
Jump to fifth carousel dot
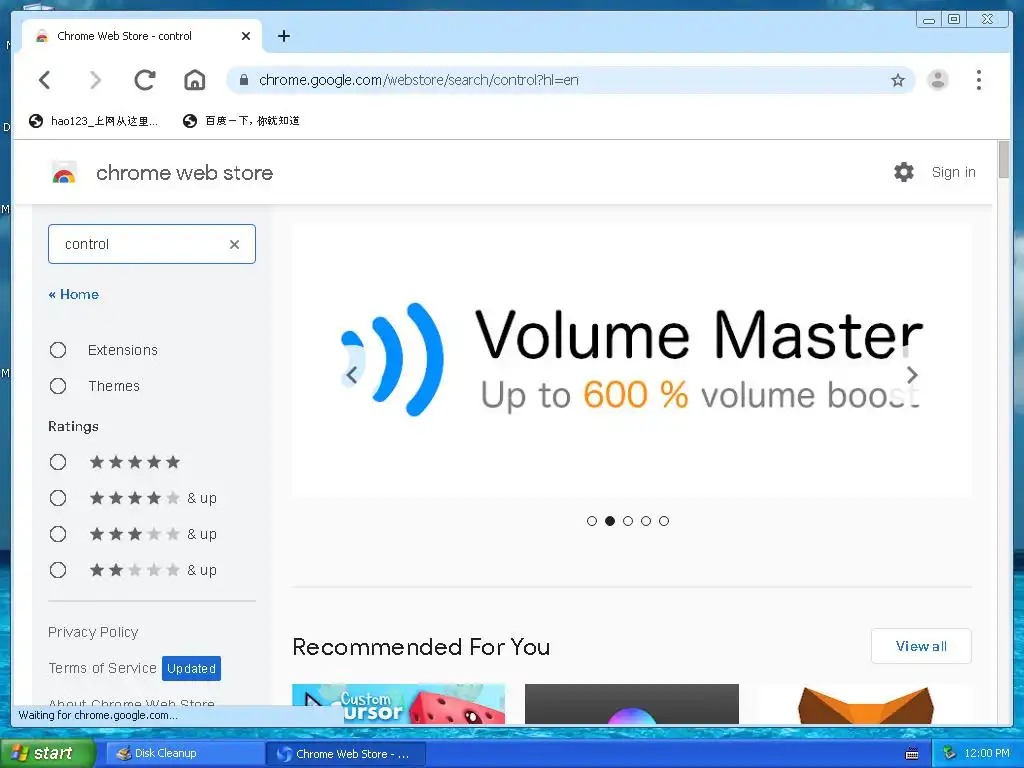[x=664, y=521]
